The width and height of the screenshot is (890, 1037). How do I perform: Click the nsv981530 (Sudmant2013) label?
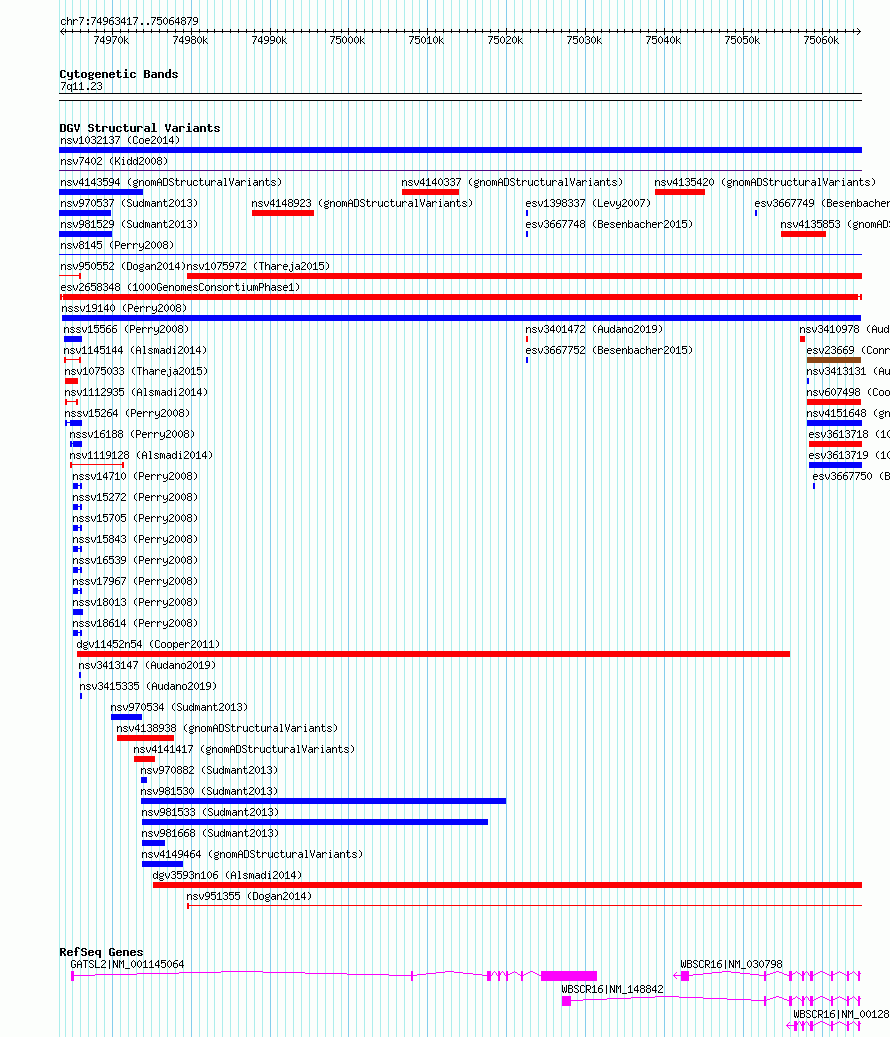[x=209, y=792]
